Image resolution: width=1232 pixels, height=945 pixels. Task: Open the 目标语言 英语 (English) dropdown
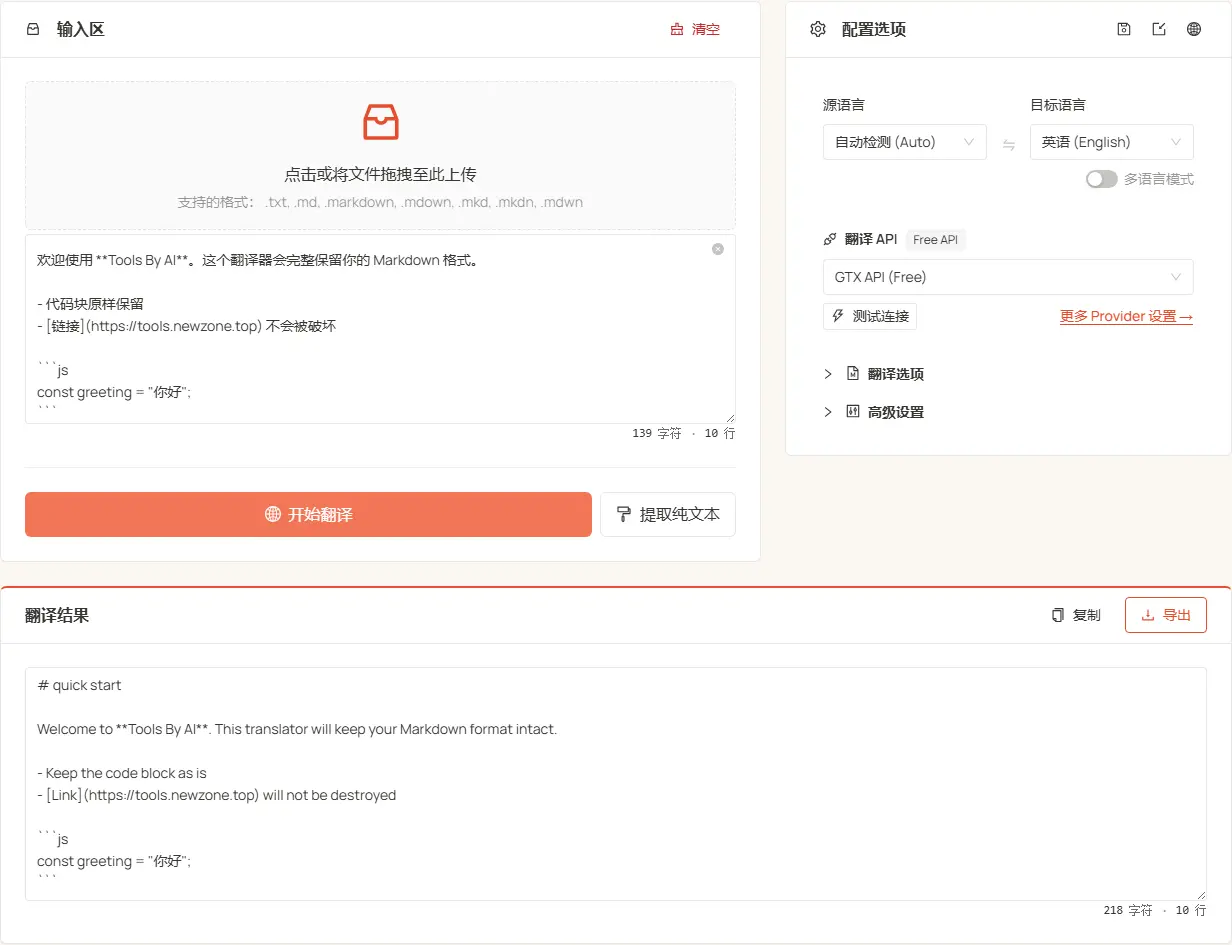click(x=1112, y=142)
